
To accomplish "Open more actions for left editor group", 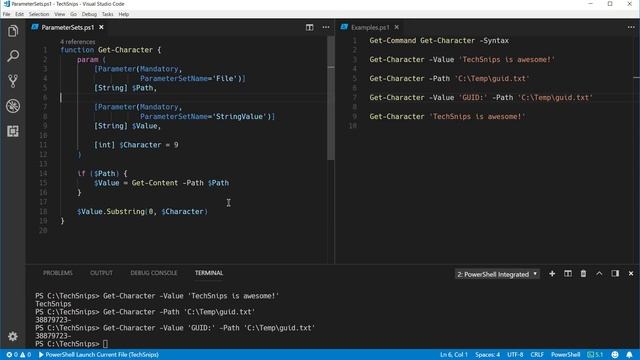I will [x=326, y=27].
